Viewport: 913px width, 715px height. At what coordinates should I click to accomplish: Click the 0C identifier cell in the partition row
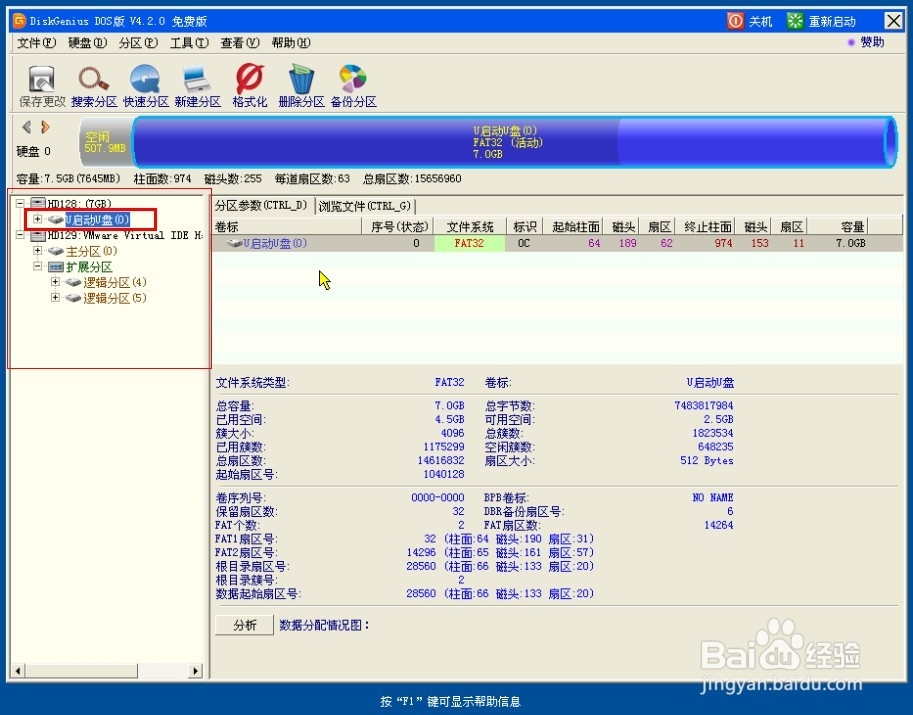[x=524, y=243]
